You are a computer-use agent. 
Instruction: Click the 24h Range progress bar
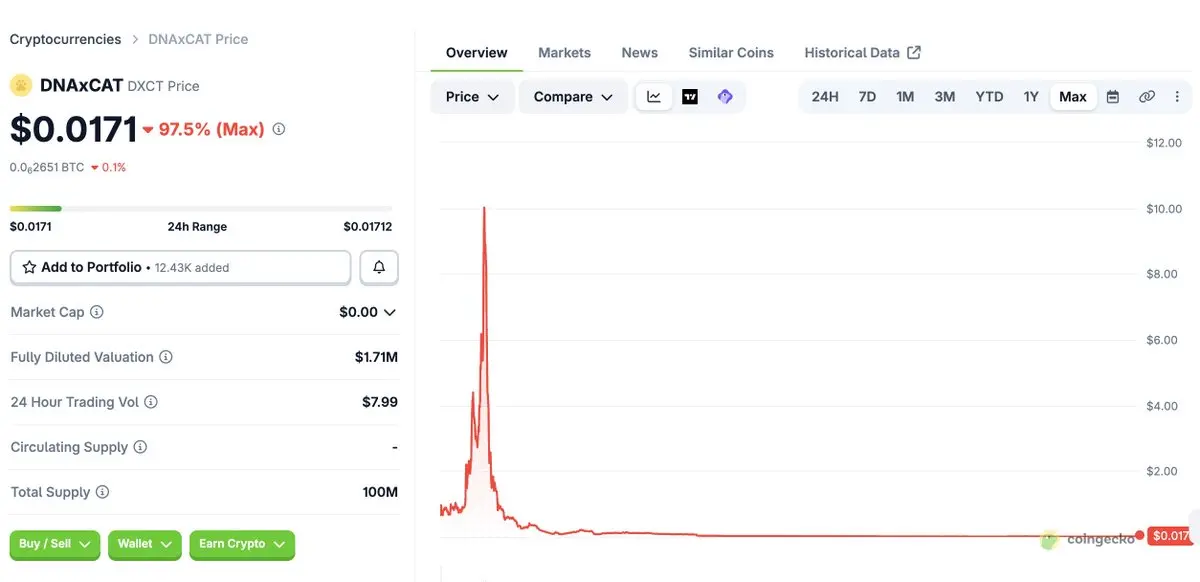[x=201, y=208]
